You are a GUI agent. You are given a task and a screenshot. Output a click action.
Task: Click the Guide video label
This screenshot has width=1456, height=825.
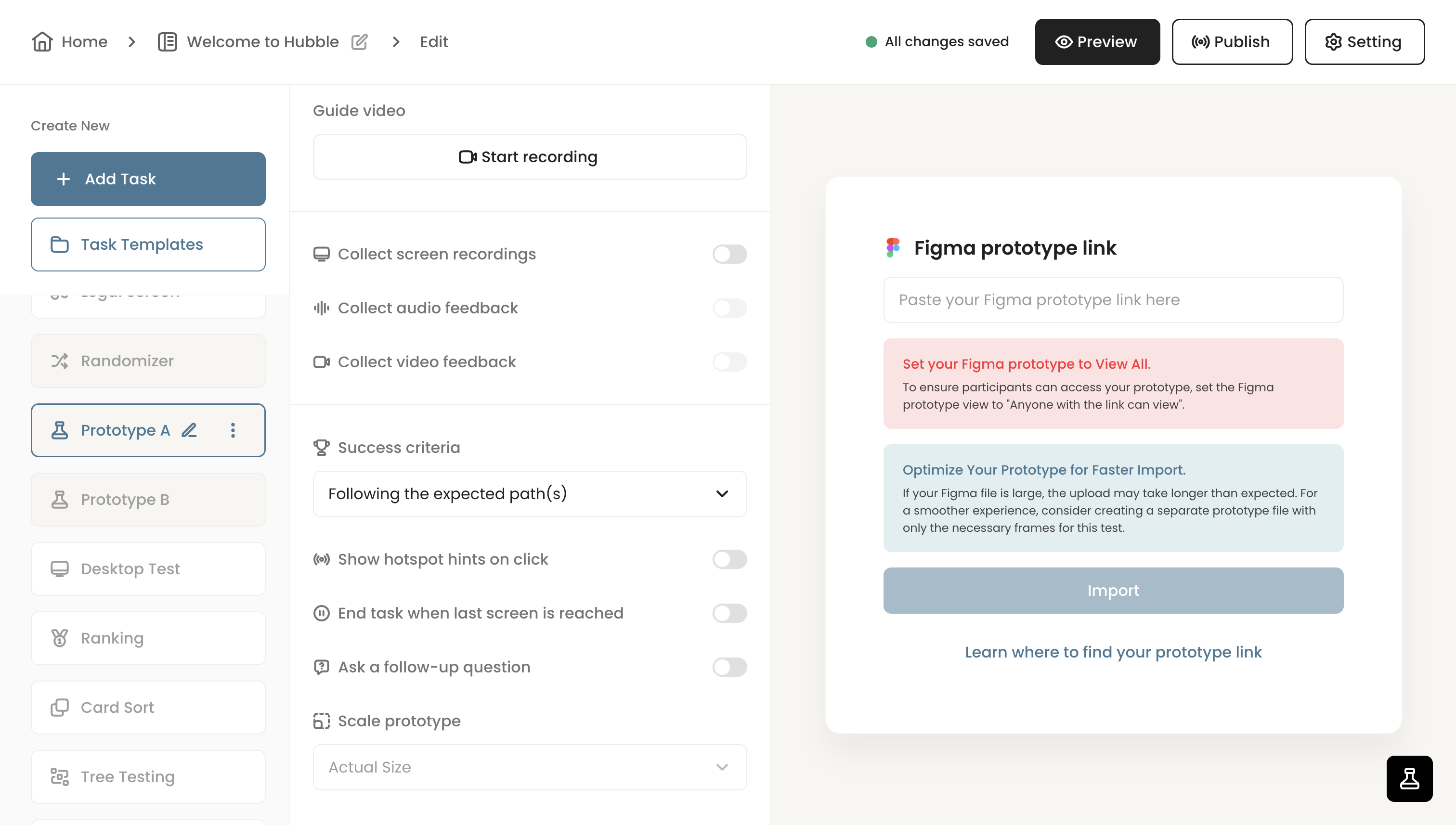tap(359, 111)
